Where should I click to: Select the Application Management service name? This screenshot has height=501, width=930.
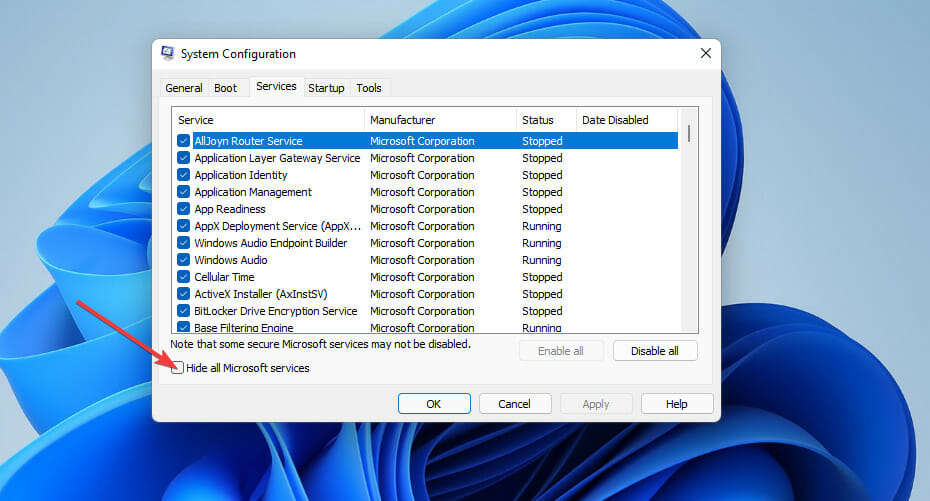click(x=253, y=192)
